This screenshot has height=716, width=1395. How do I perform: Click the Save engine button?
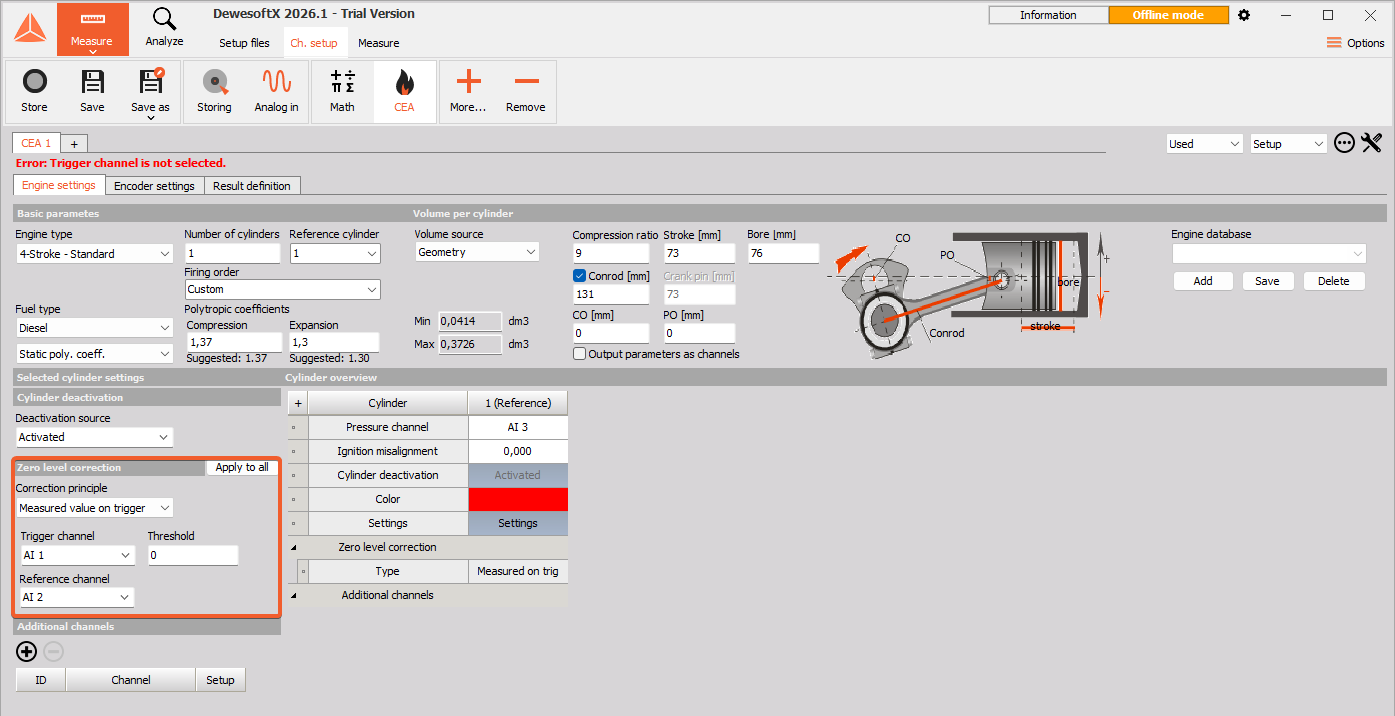[1267, 281]
